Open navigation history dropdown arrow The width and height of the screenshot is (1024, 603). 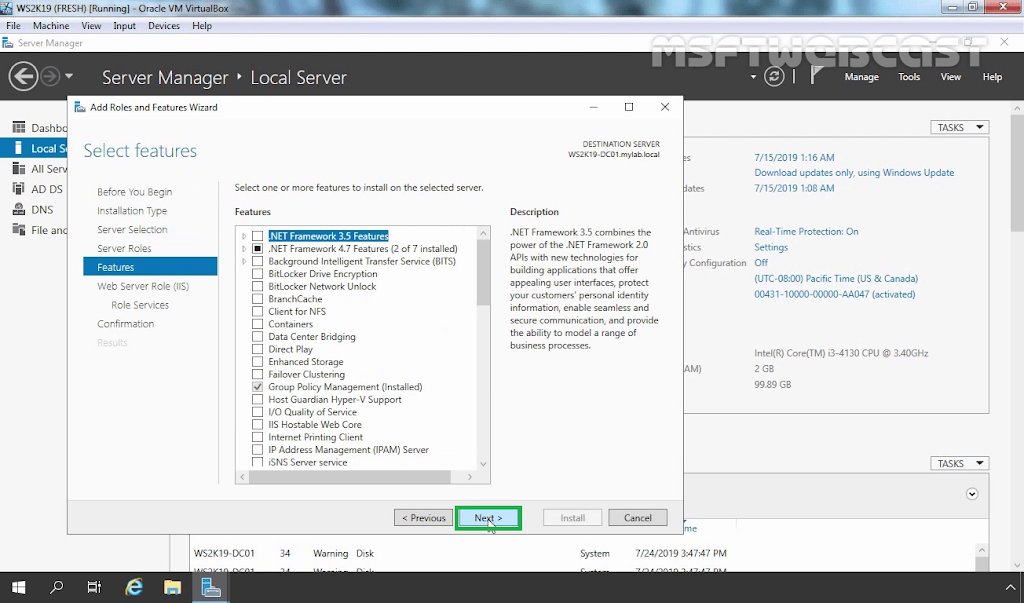coord(69,76)
